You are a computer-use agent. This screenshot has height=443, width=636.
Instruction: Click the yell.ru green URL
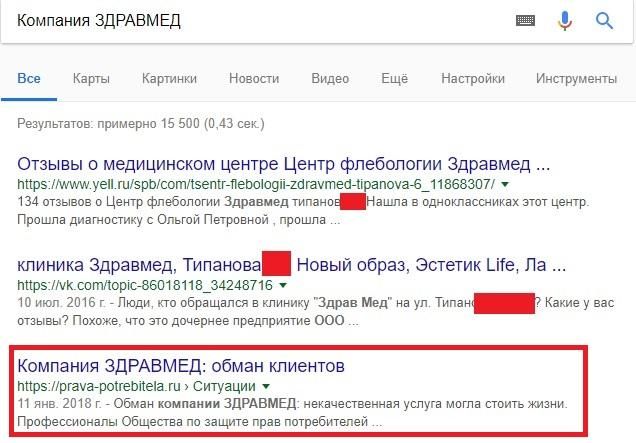click(x=256, y=184)
